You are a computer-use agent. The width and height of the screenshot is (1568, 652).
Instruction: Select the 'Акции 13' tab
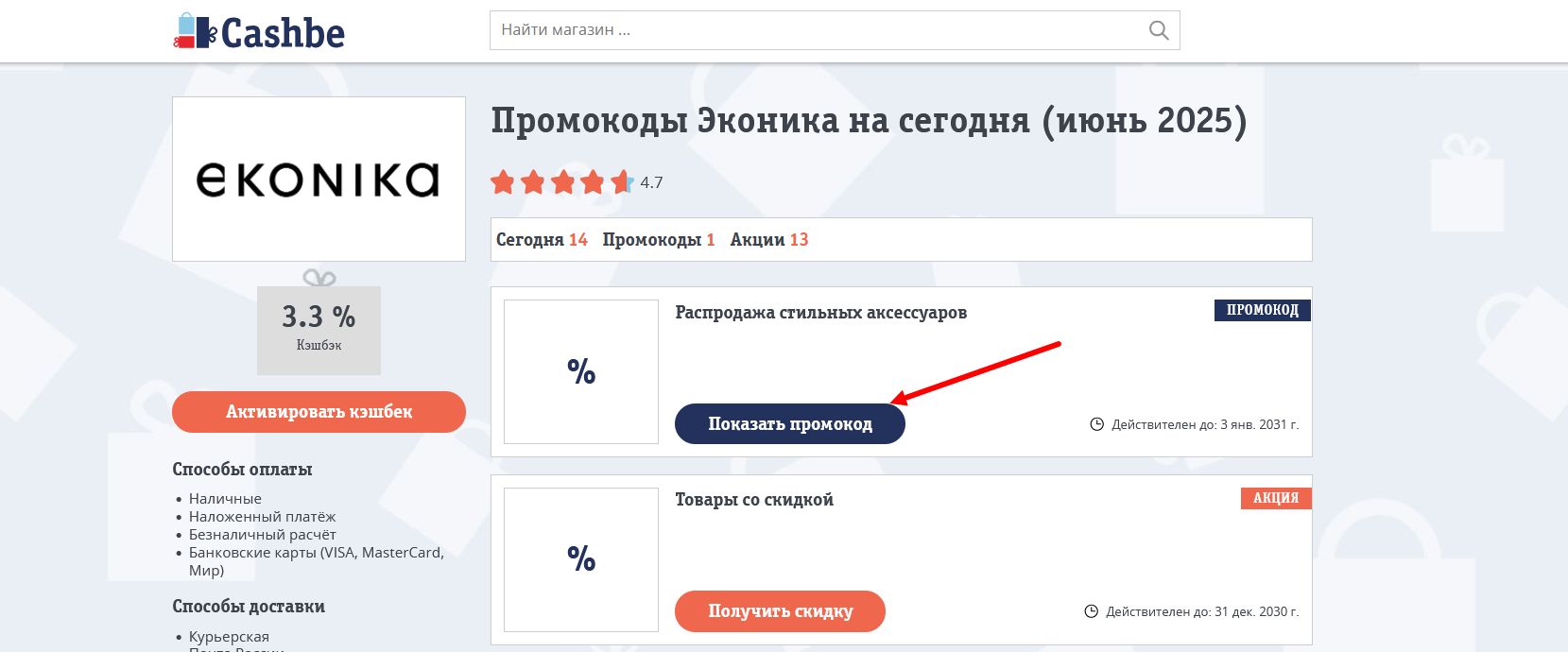coord(769,240)
